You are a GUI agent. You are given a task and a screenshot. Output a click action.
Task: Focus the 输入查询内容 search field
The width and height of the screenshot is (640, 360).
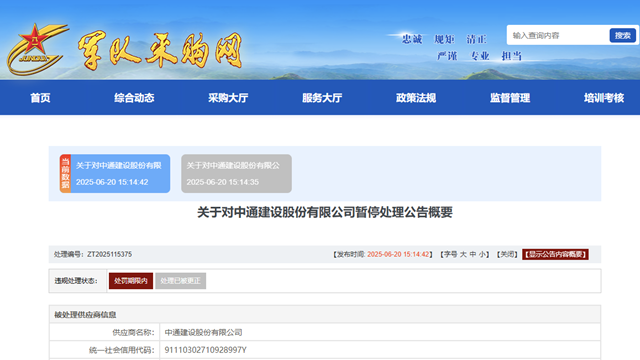point(558,36)
